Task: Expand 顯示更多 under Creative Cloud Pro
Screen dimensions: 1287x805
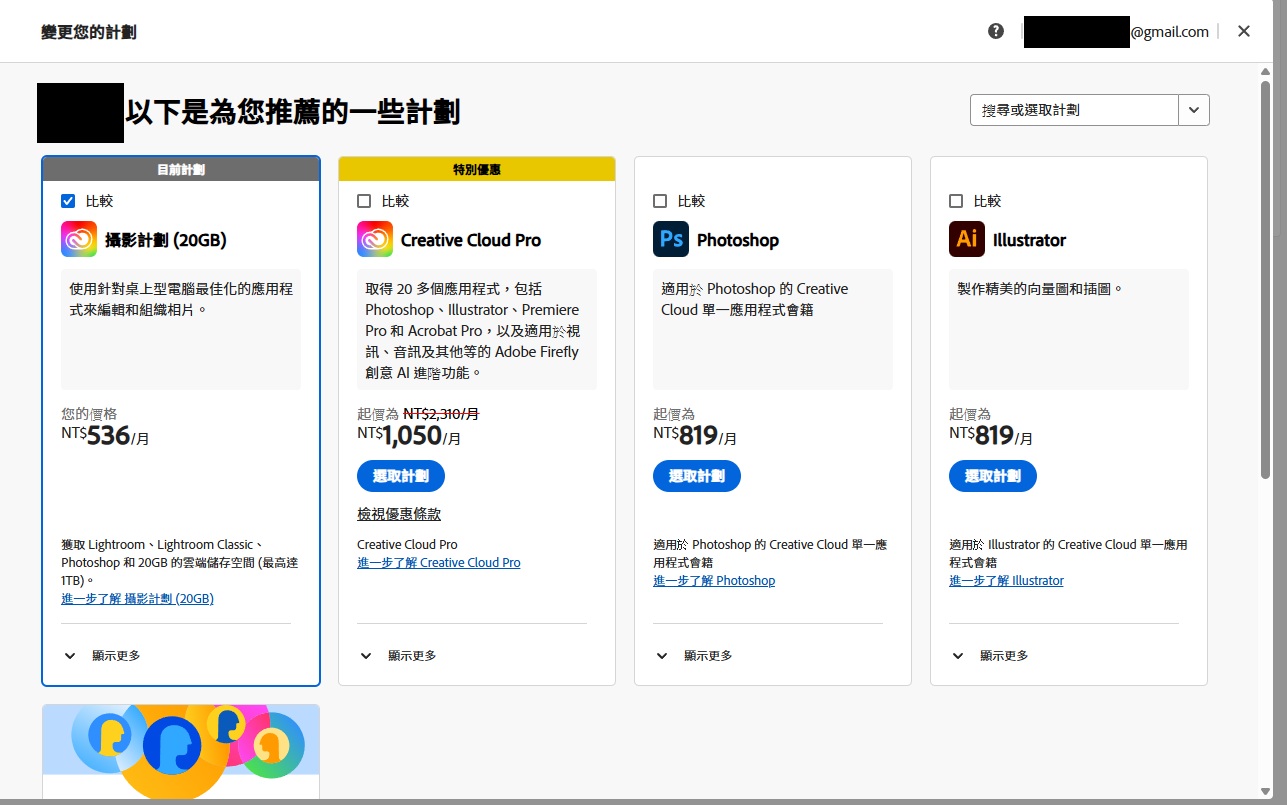Action: tap(397, 656)
